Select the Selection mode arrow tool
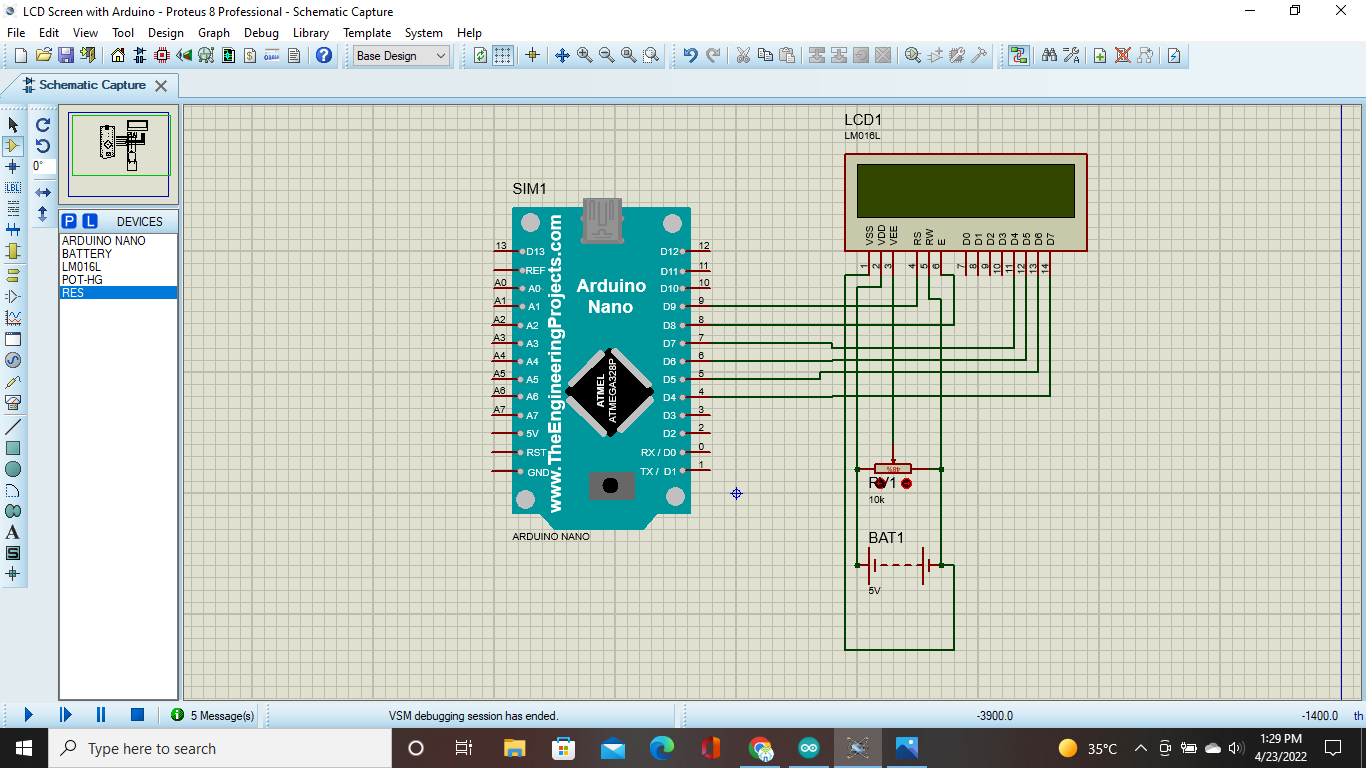 tap(13, 125)
